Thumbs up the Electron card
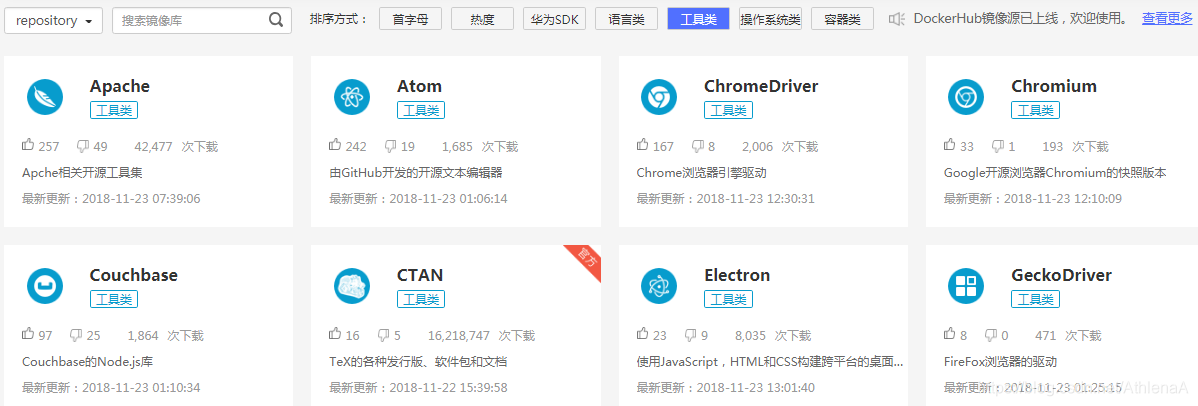 pyautogui.click(x=643, y=333)
